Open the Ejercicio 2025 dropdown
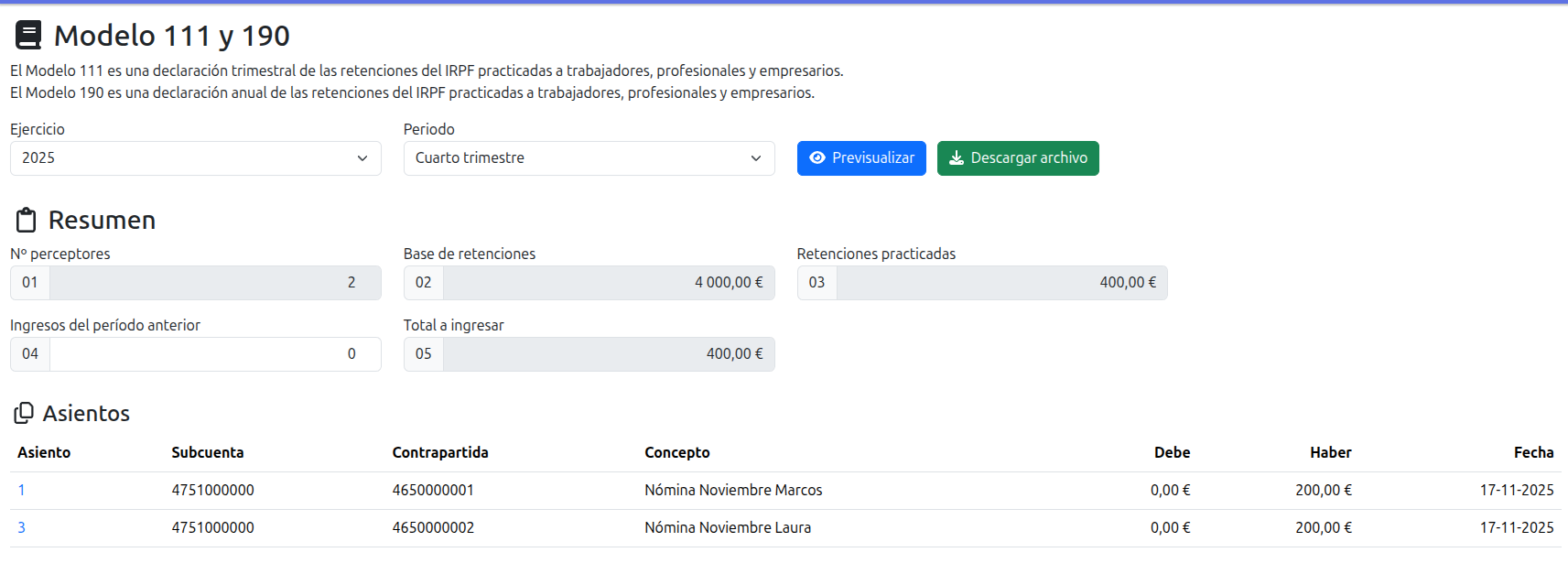The width and height of the screenshot is (1568, 563). [196, 158]
